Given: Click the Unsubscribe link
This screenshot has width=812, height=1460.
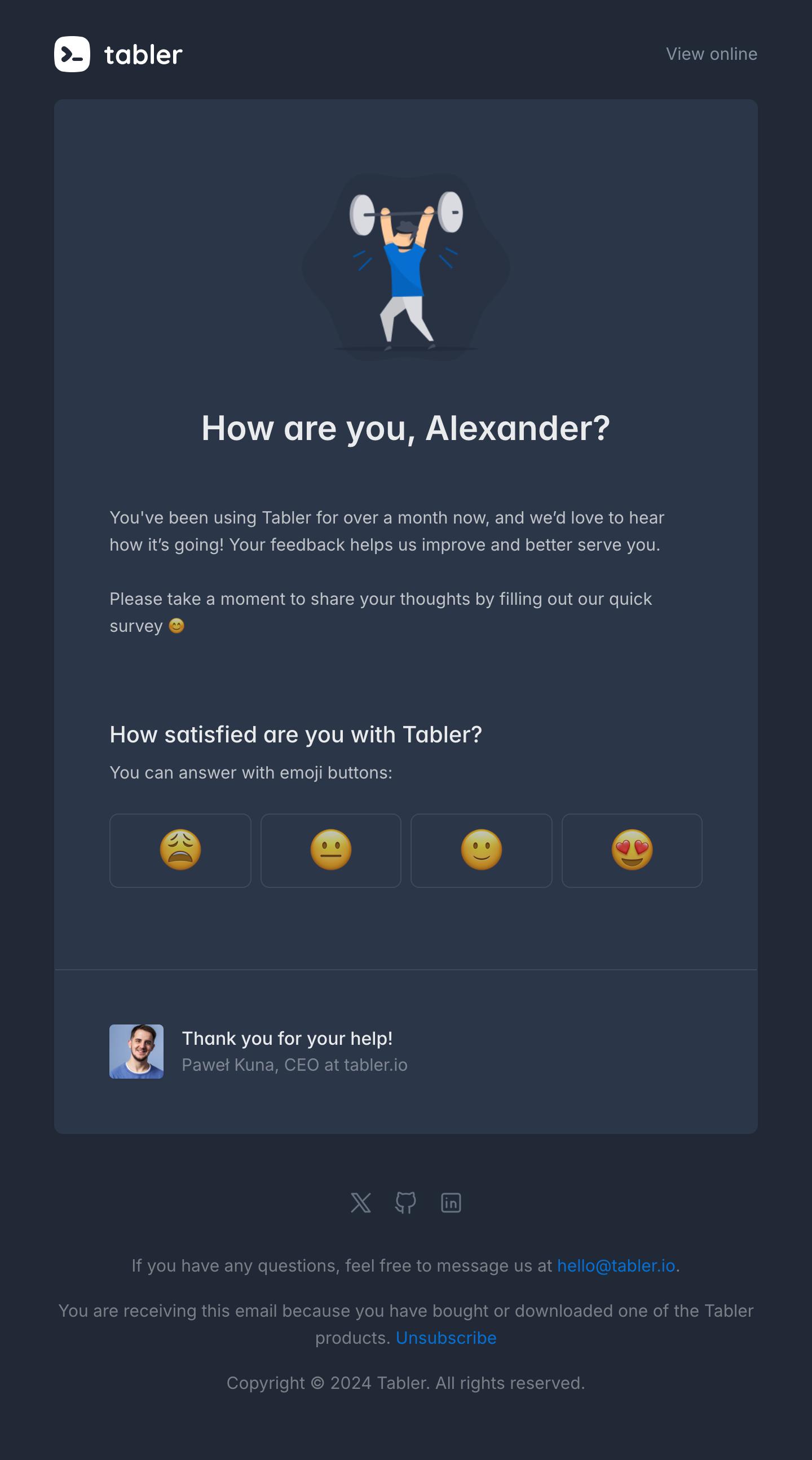Looking at the screenshot, I should point(446,1338).
